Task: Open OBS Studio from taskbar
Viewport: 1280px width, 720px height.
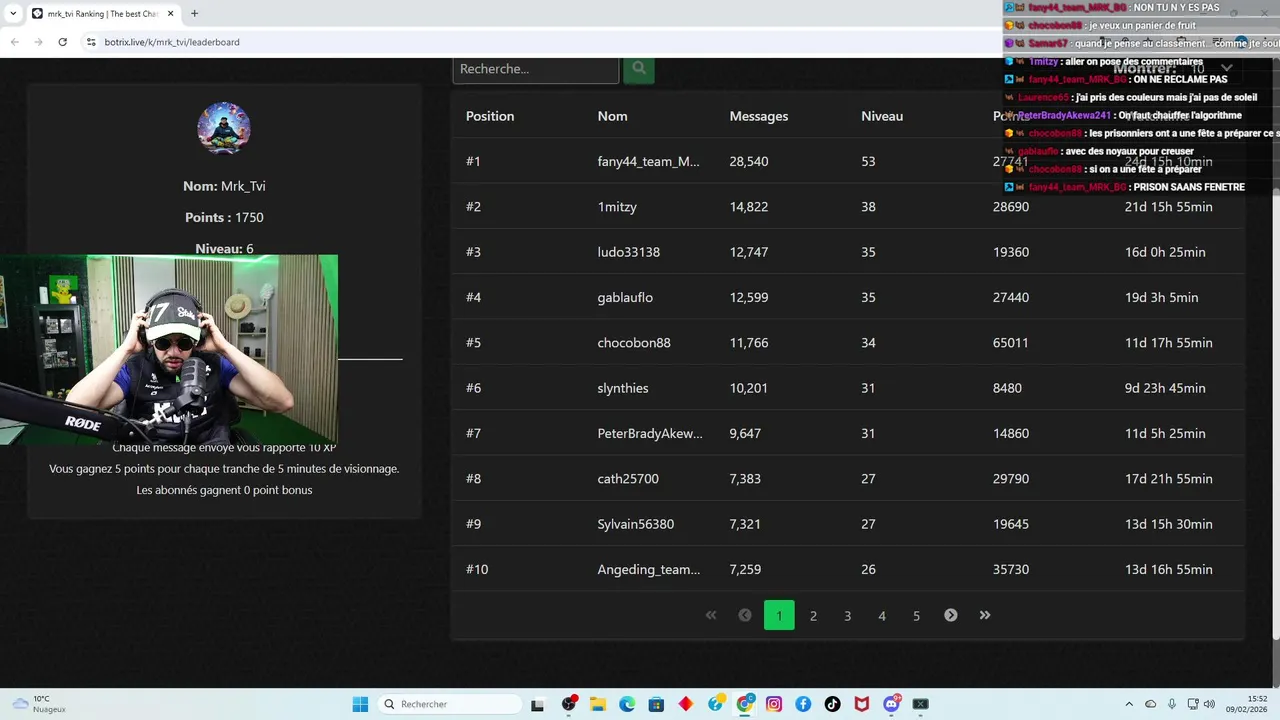Action: click(568, 704)
